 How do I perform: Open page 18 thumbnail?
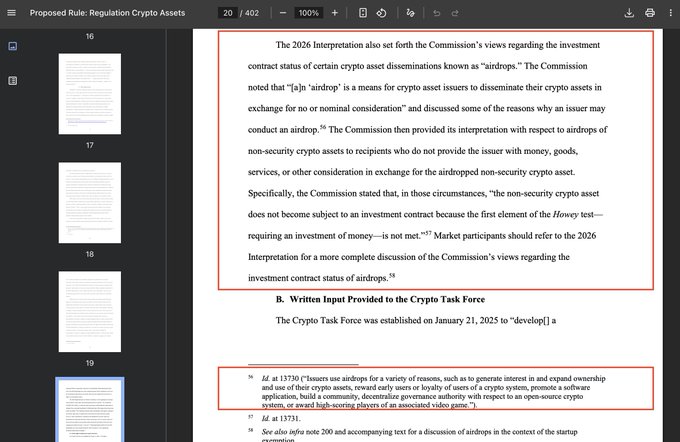point(90,203)
